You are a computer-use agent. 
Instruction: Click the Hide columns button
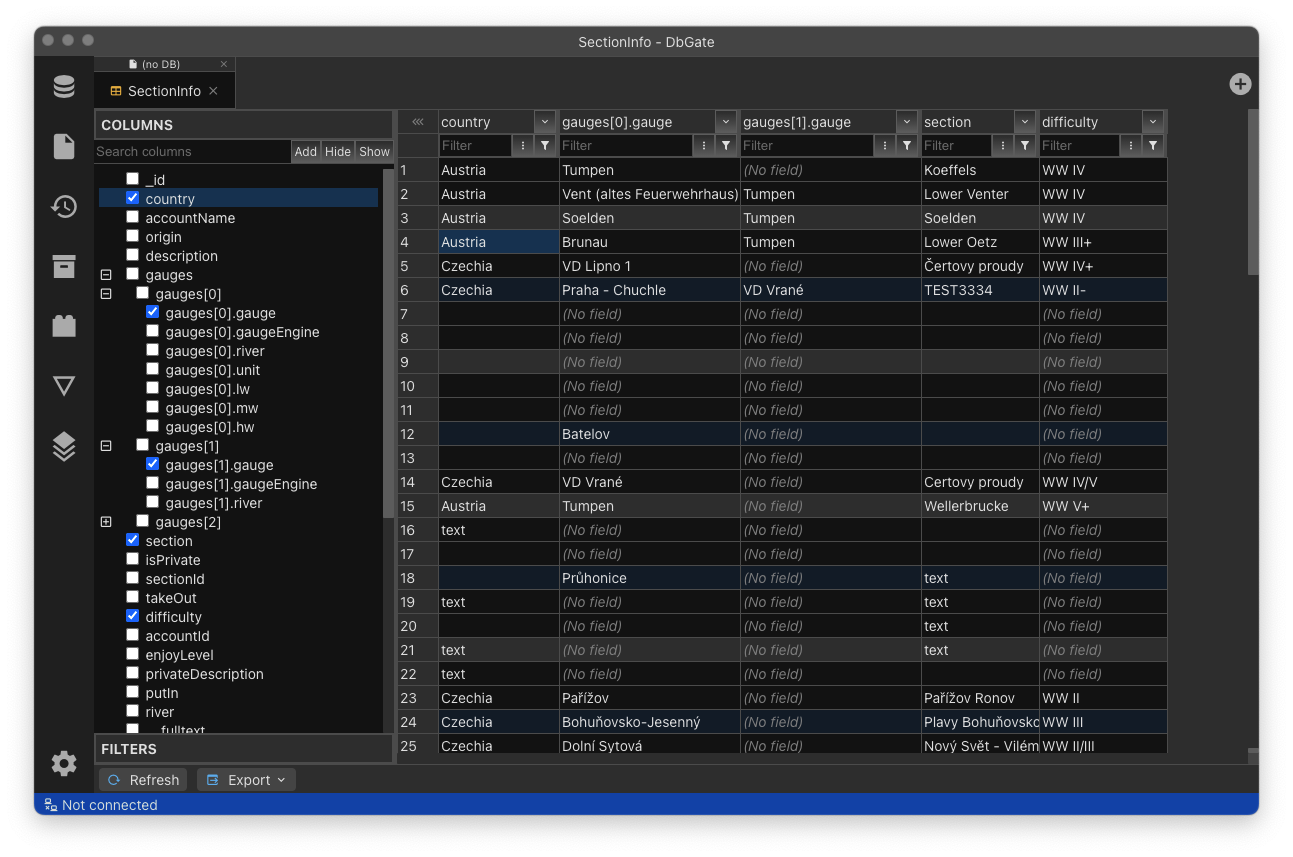[338, 152]
